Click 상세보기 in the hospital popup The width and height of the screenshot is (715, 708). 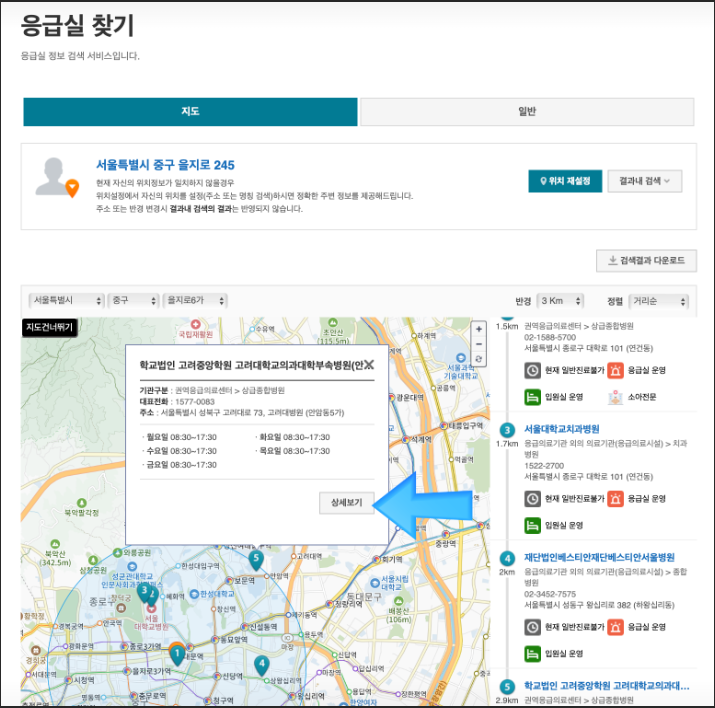pos(346,503)
